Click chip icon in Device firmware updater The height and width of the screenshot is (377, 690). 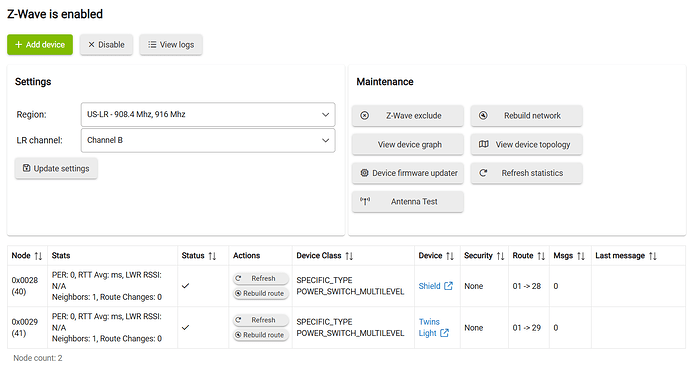tap(364, 173)
